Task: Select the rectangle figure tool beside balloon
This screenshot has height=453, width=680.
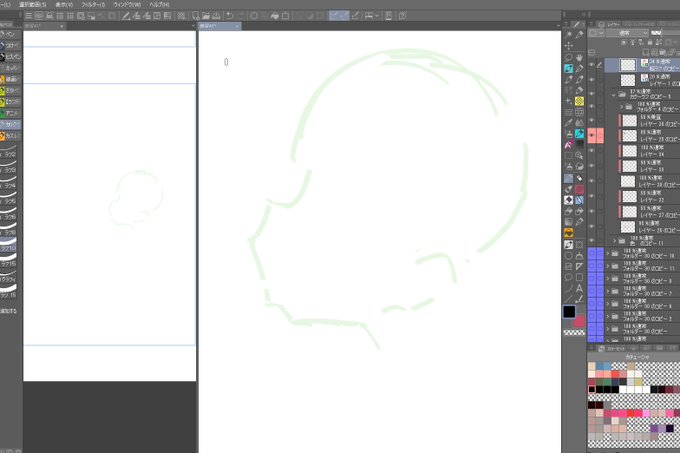Action: [579, 277]
